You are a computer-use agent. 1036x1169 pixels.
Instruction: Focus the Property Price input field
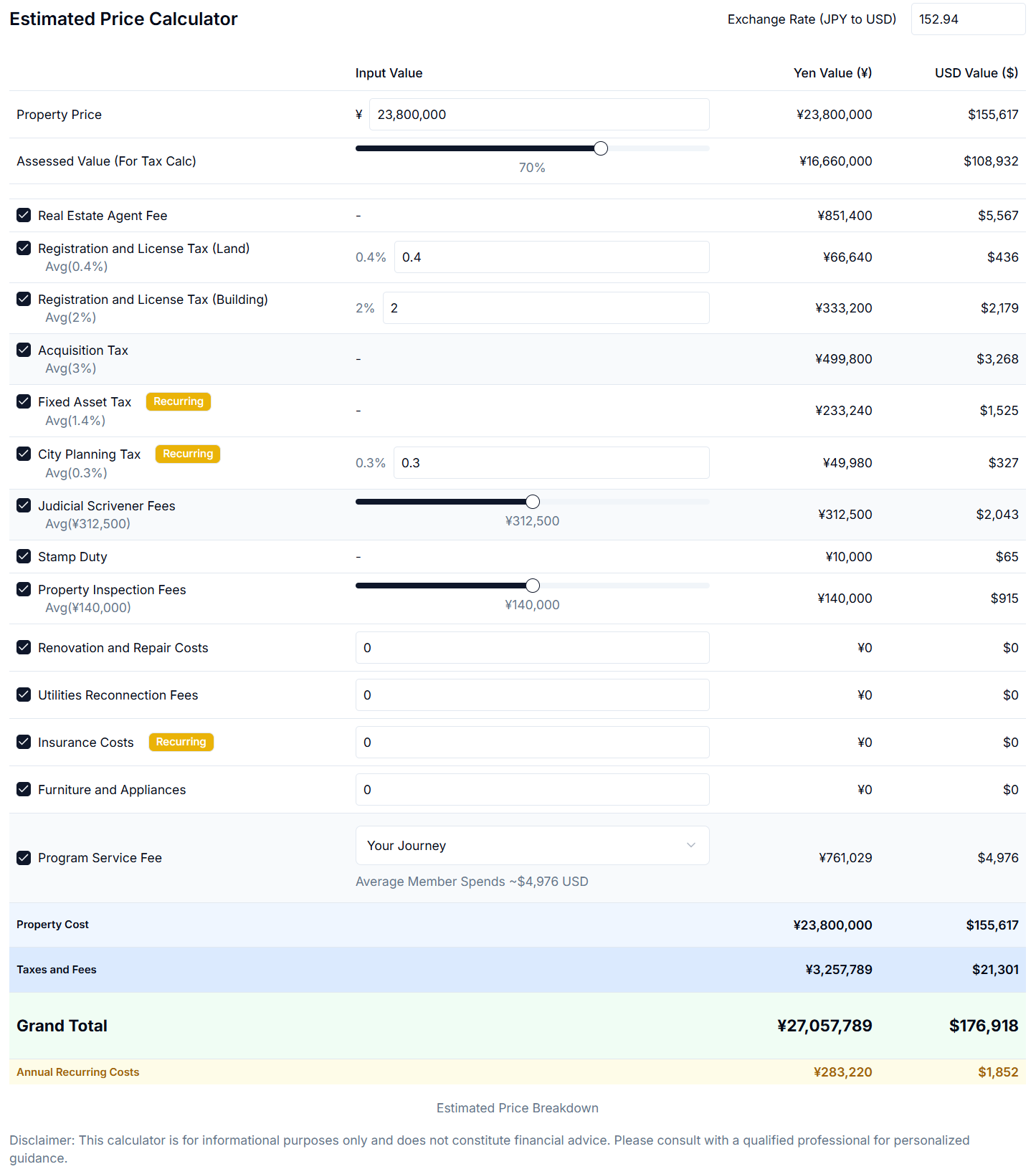click(538, 115)
